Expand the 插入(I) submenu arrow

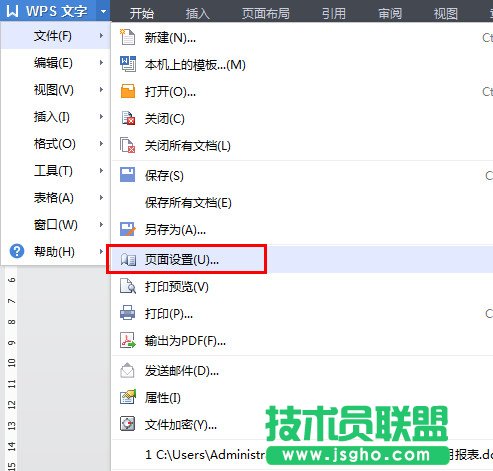[x=101, y=116]
